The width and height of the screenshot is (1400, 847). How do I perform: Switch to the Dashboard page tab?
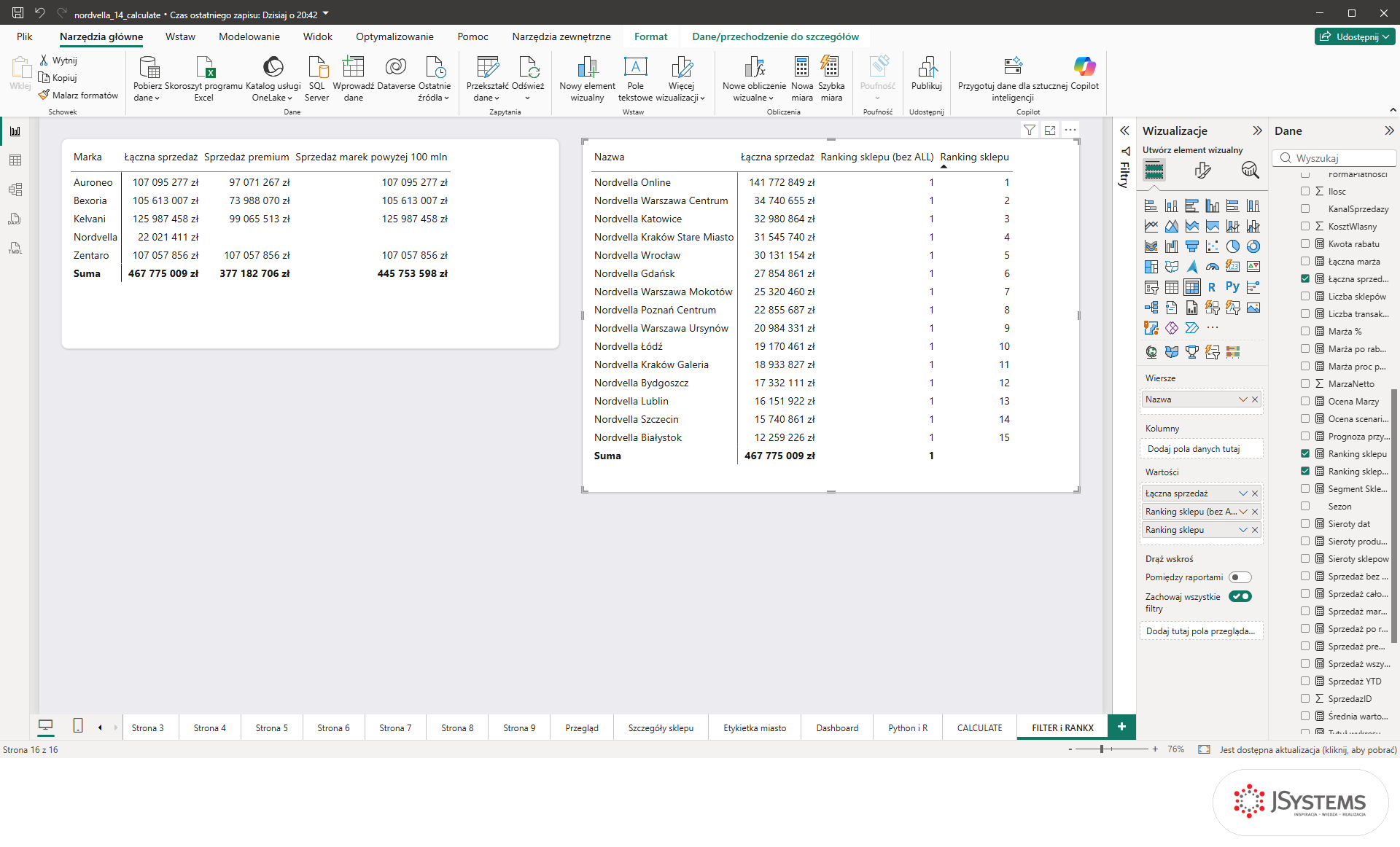(x=837, y=727)
